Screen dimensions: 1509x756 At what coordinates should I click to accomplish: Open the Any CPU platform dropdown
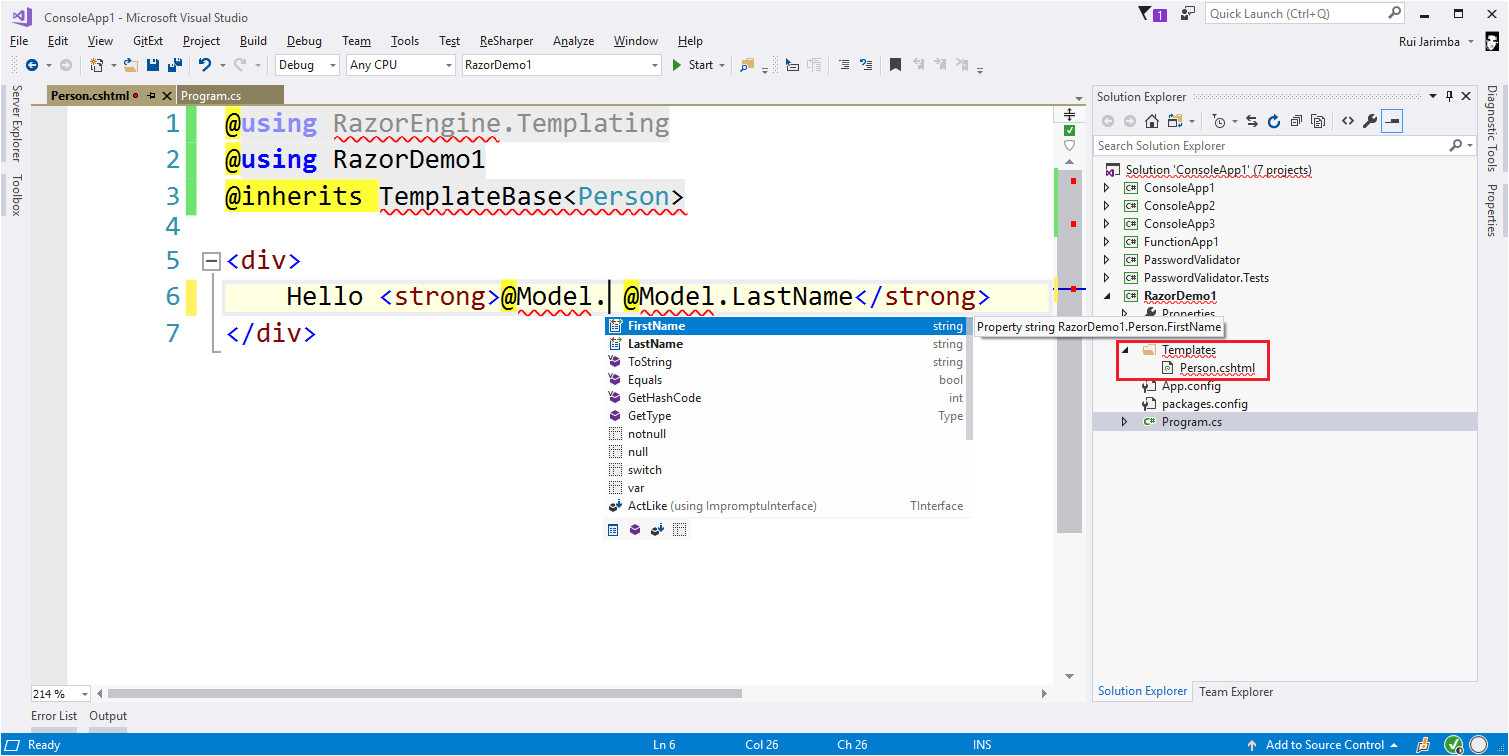[400, 65]
